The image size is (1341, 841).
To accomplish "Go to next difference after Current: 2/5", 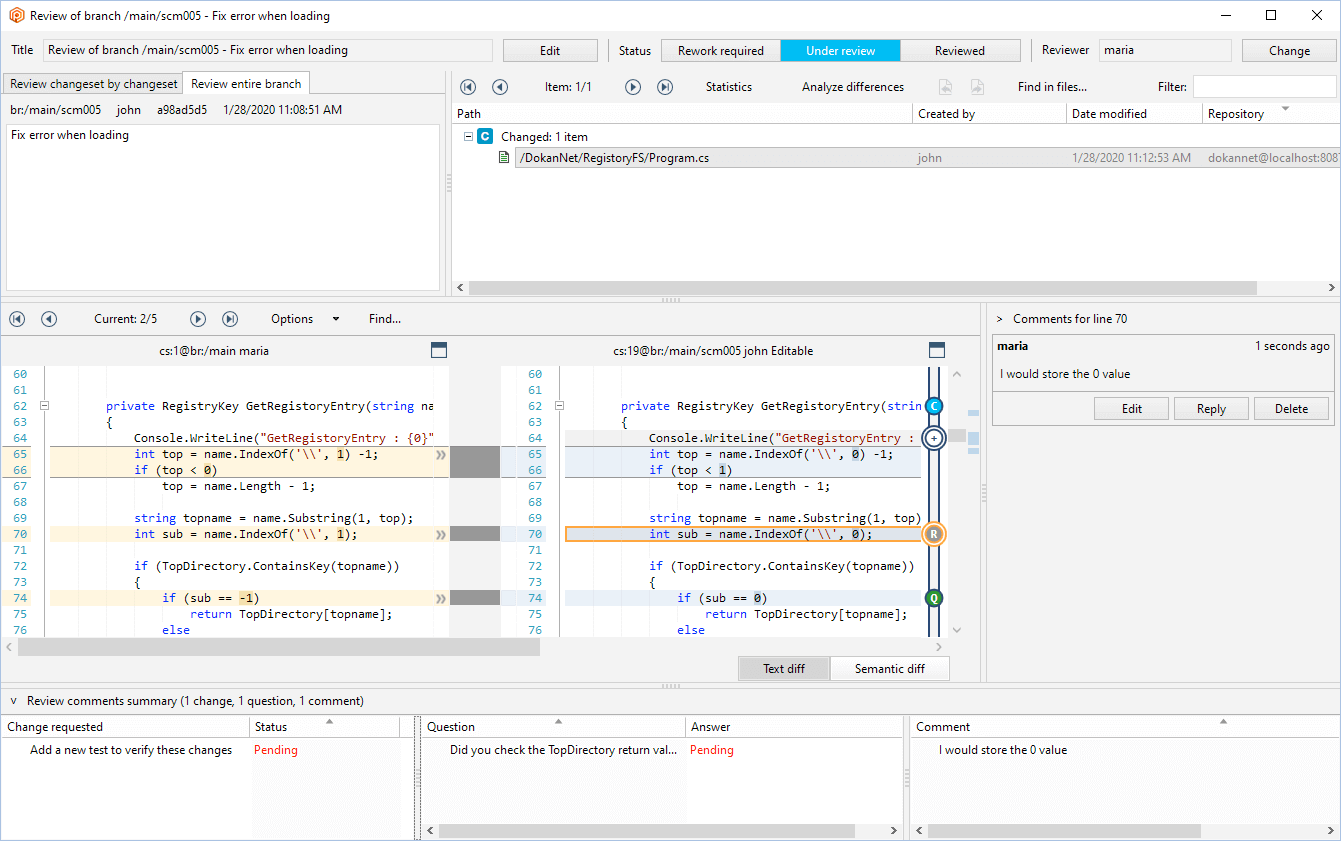I will 198,319.
